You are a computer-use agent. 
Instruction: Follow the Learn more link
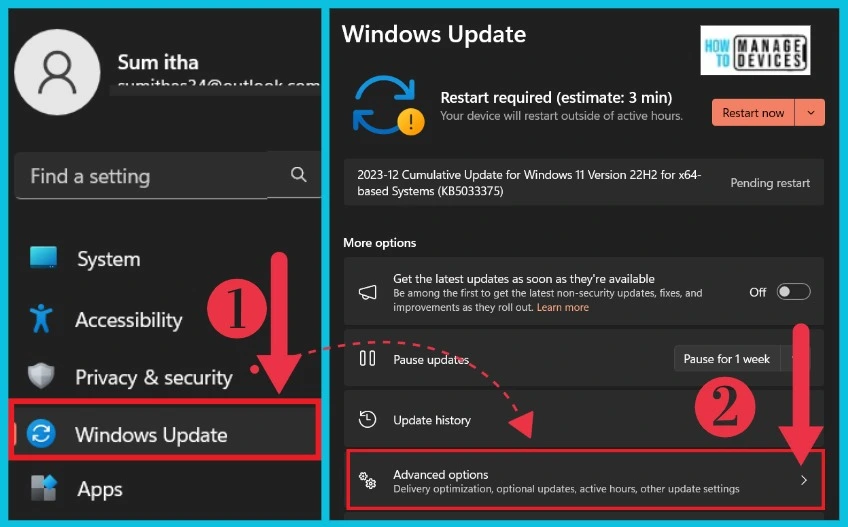(x=562, y=307)
